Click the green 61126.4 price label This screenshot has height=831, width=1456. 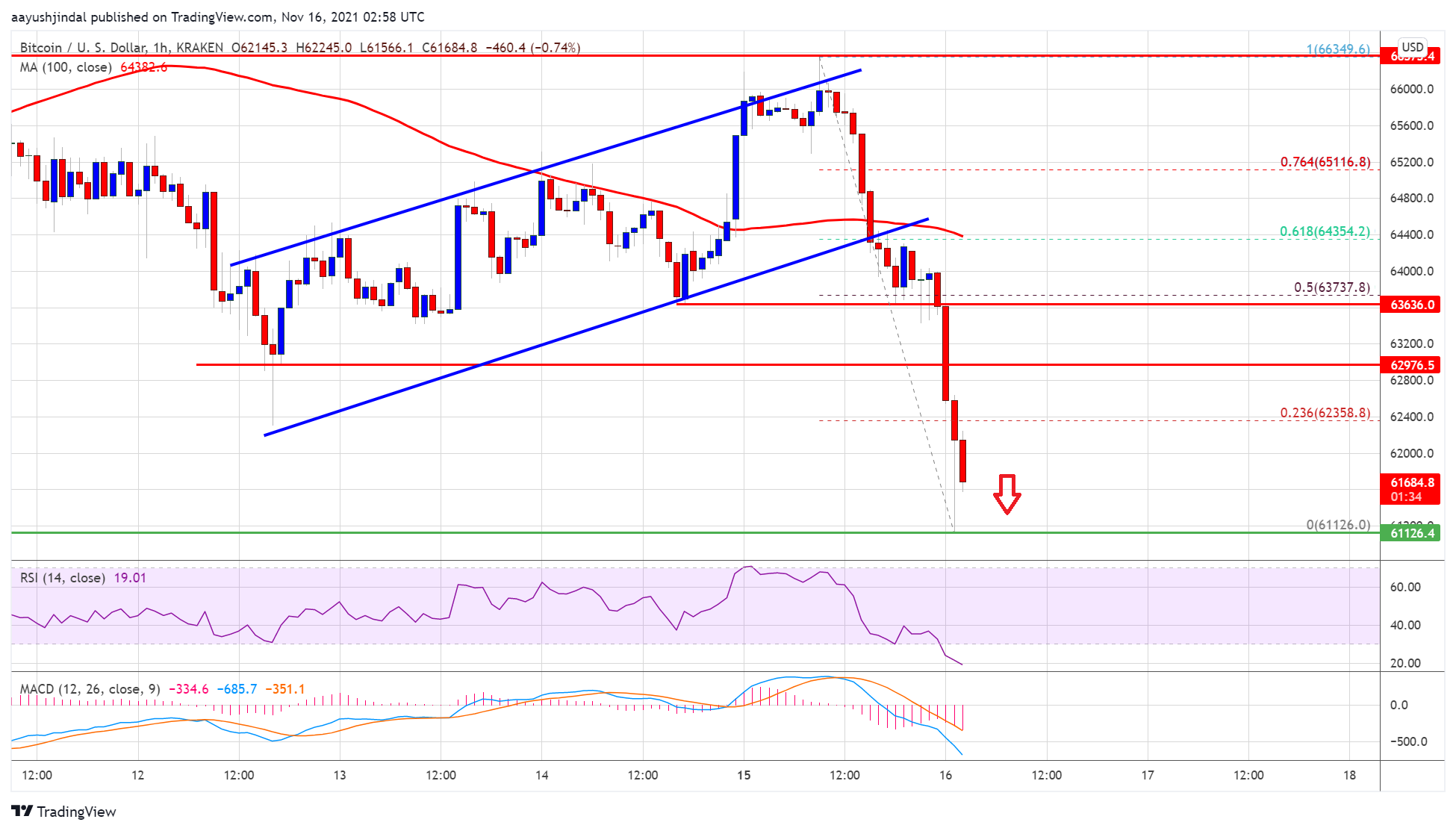coord(1411,533)
